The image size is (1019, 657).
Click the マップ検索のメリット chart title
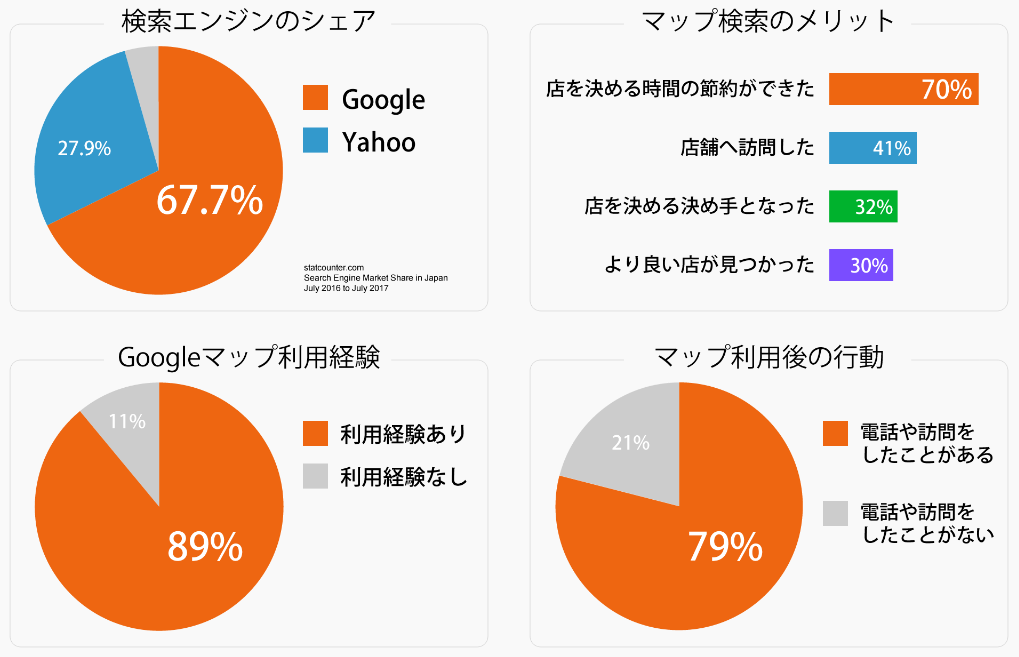[768, 20]
